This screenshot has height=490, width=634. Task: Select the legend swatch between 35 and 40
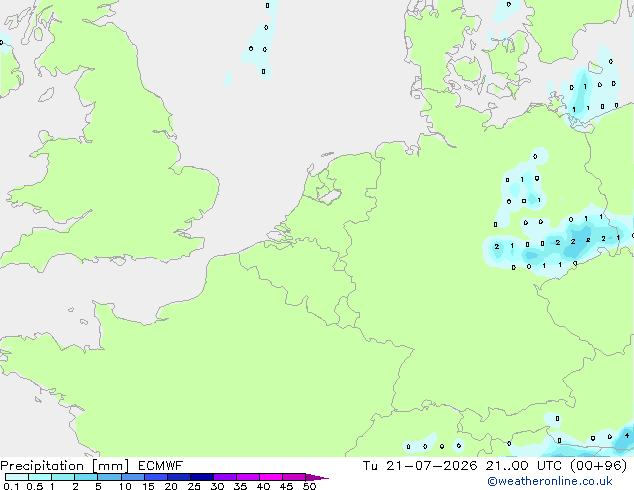point(248,477)
